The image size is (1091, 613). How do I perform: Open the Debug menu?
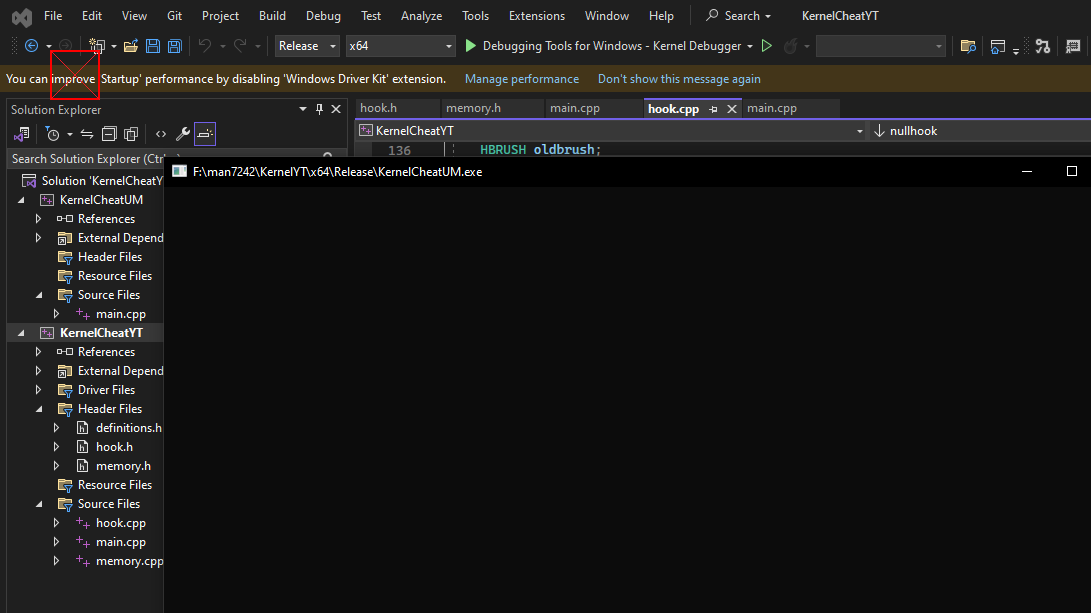coord(324,16)
